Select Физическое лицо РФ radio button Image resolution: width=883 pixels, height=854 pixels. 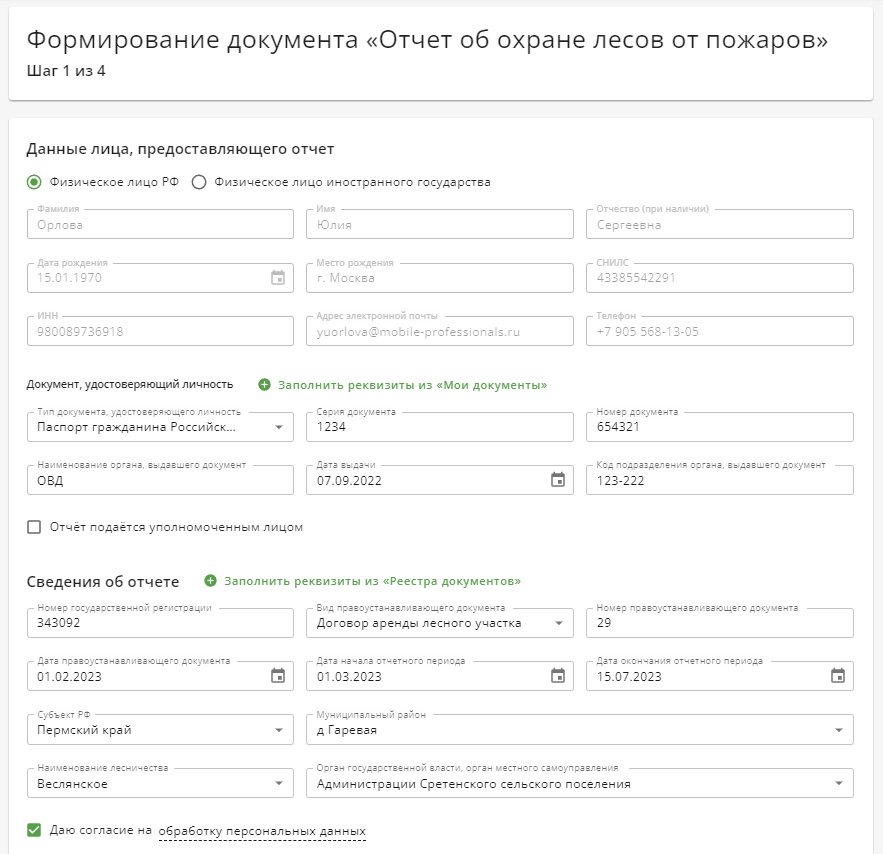tap(34, 182)
